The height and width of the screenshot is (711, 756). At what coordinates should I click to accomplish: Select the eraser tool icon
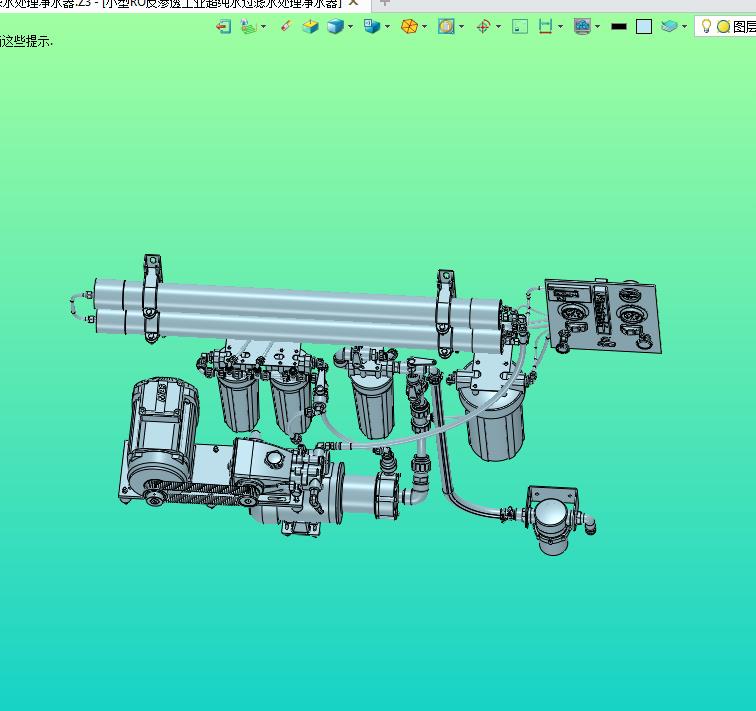coord(286,27)
